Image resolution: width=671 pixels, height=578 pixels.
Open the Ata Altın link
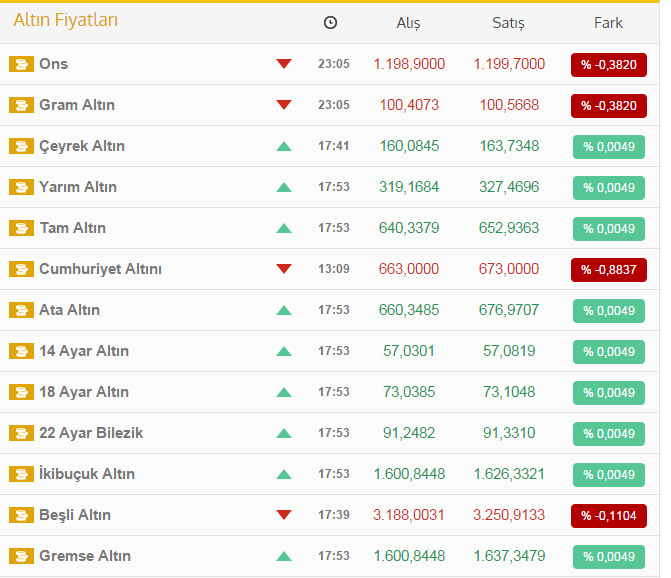69,310
